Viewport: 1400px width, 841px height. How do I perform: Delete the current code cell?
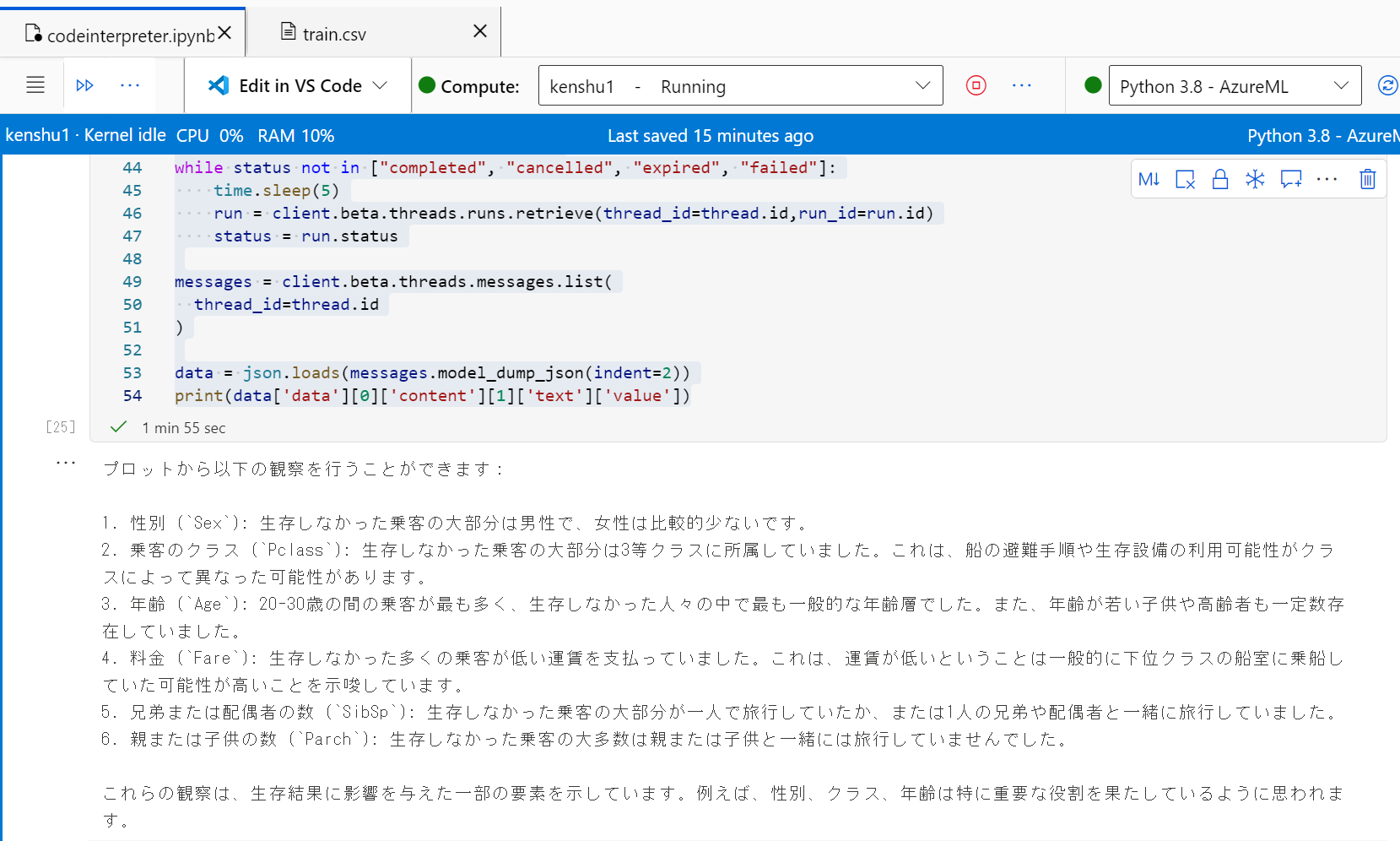pos(1368,178)
